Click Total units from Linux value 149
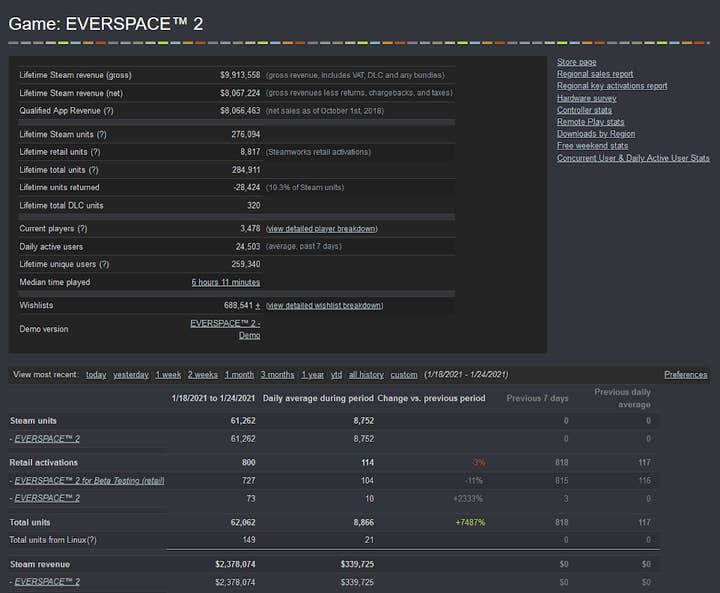Screen dimensions: 720x593 [248, 540]
